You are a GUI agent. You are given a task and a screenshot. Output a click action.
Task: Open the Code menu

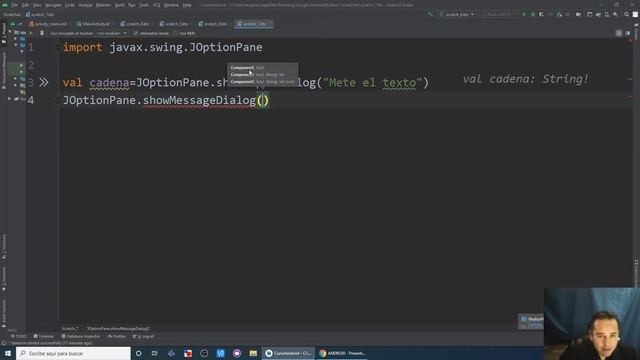[70, 5]
